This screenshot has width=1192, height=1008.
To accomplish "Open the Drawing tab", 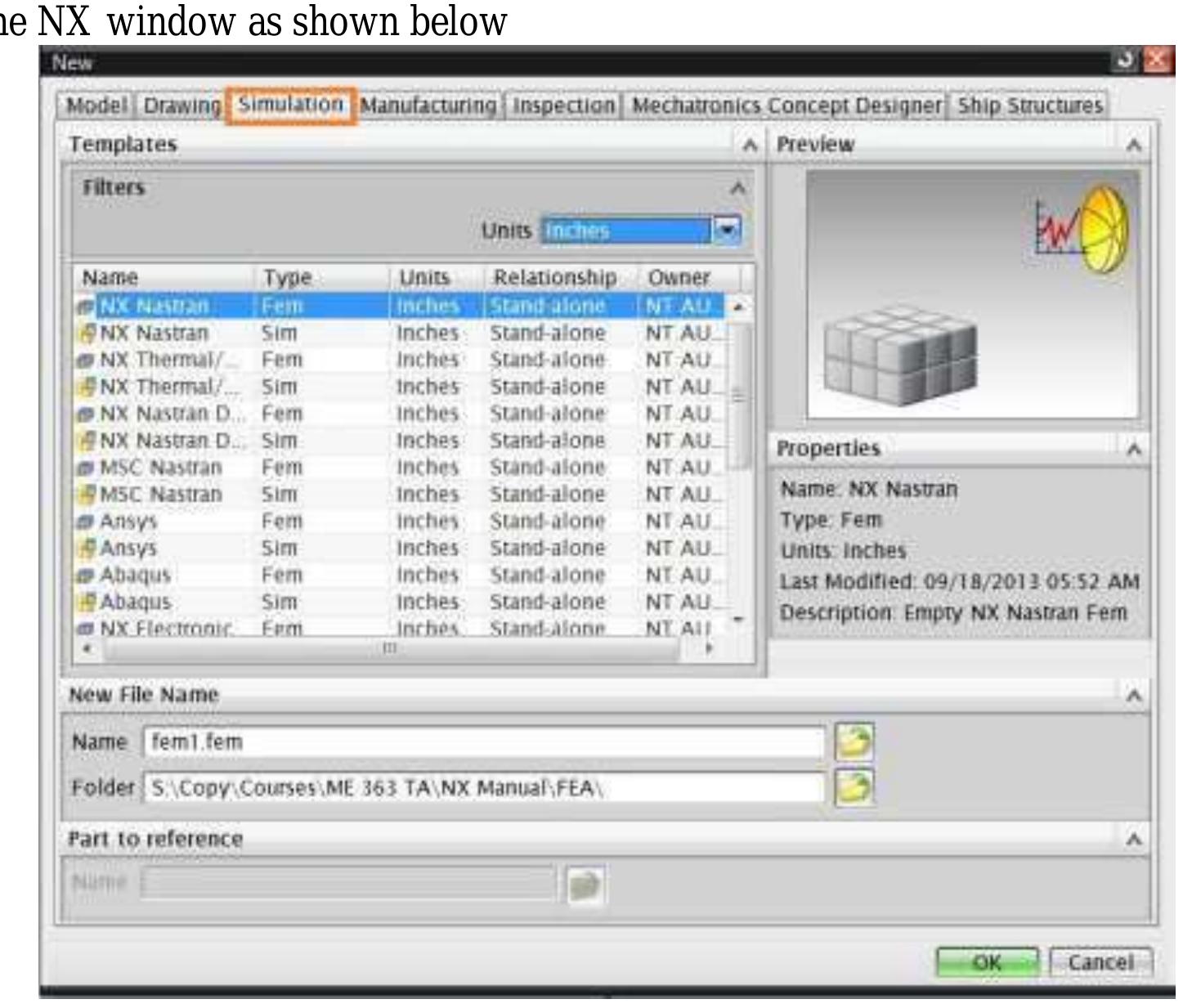I will 181,105.
